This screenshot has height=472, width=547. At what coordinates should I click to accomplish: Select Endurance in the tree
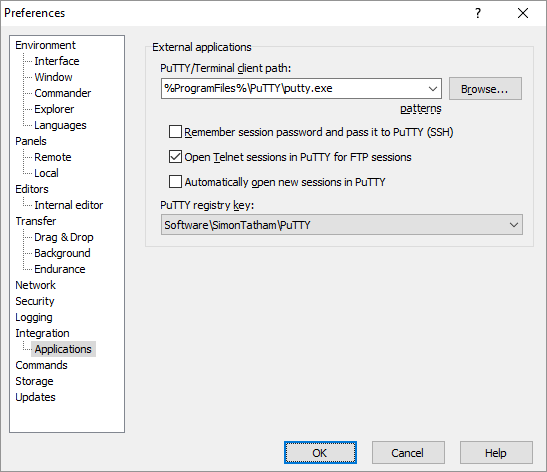pos(60,269)
